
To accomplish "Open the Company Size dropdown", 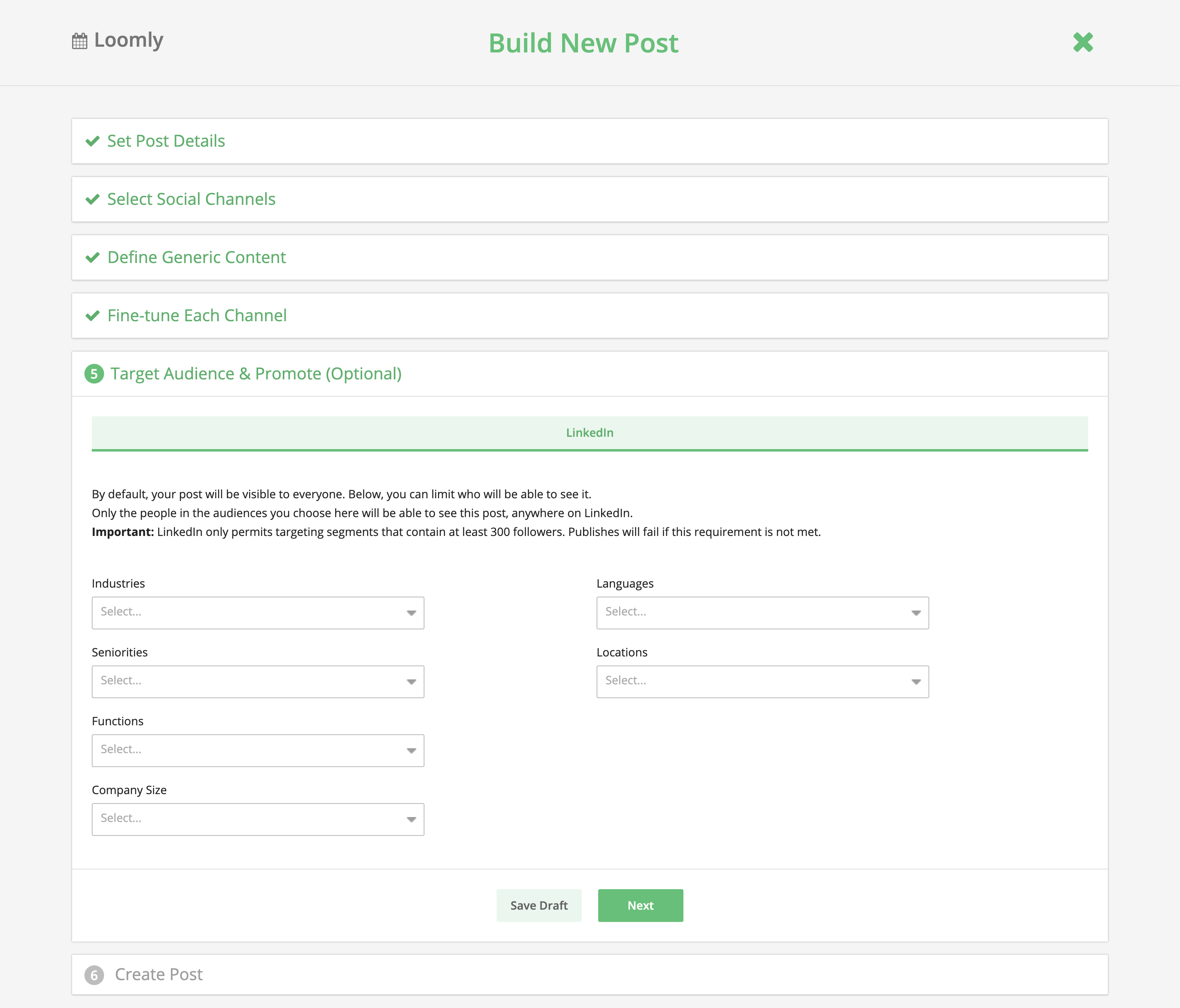I will (x=257, y=819).
